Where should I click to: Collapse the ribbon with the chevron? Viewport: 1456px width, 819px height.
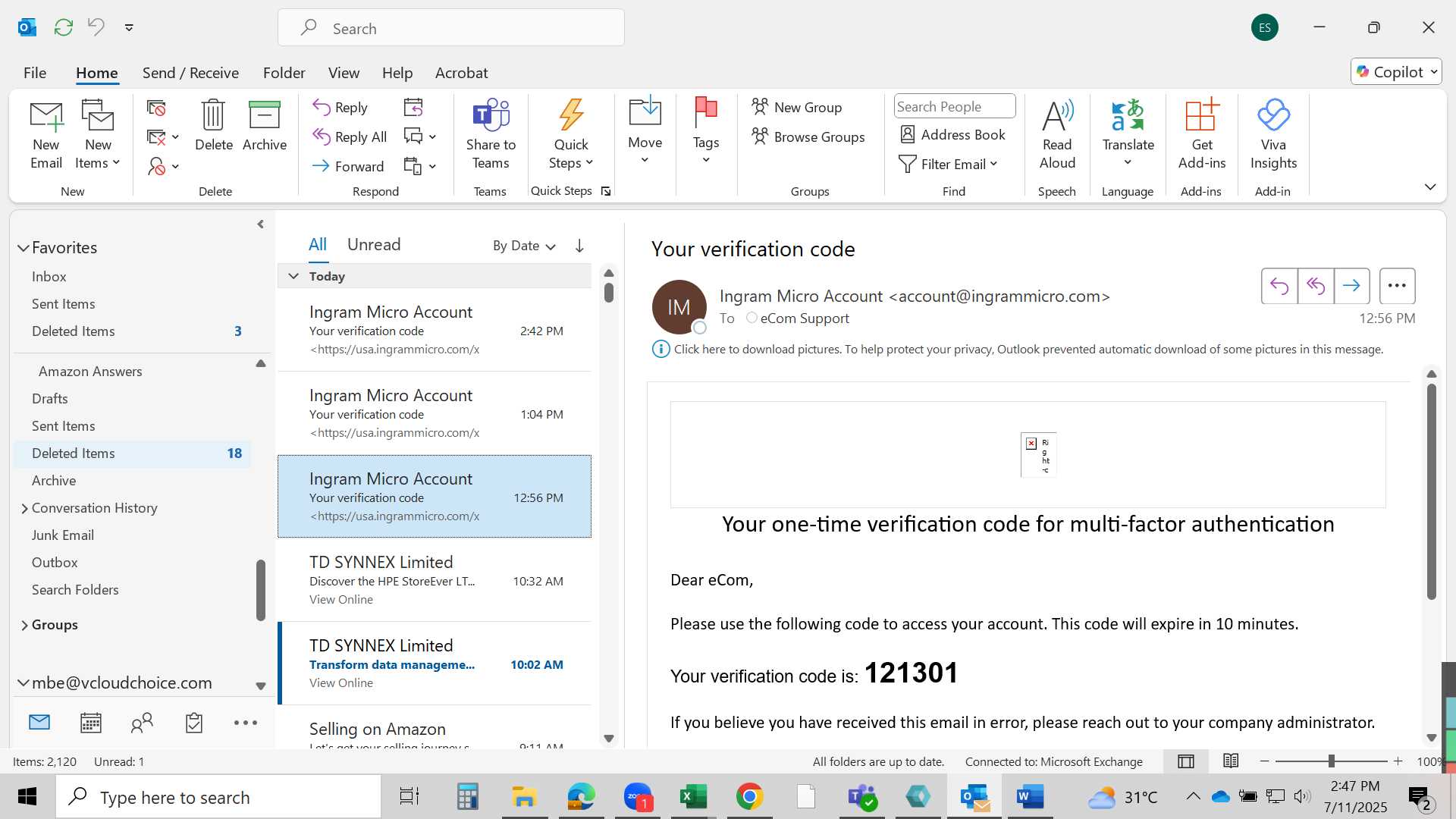(x=1430, y=187)
